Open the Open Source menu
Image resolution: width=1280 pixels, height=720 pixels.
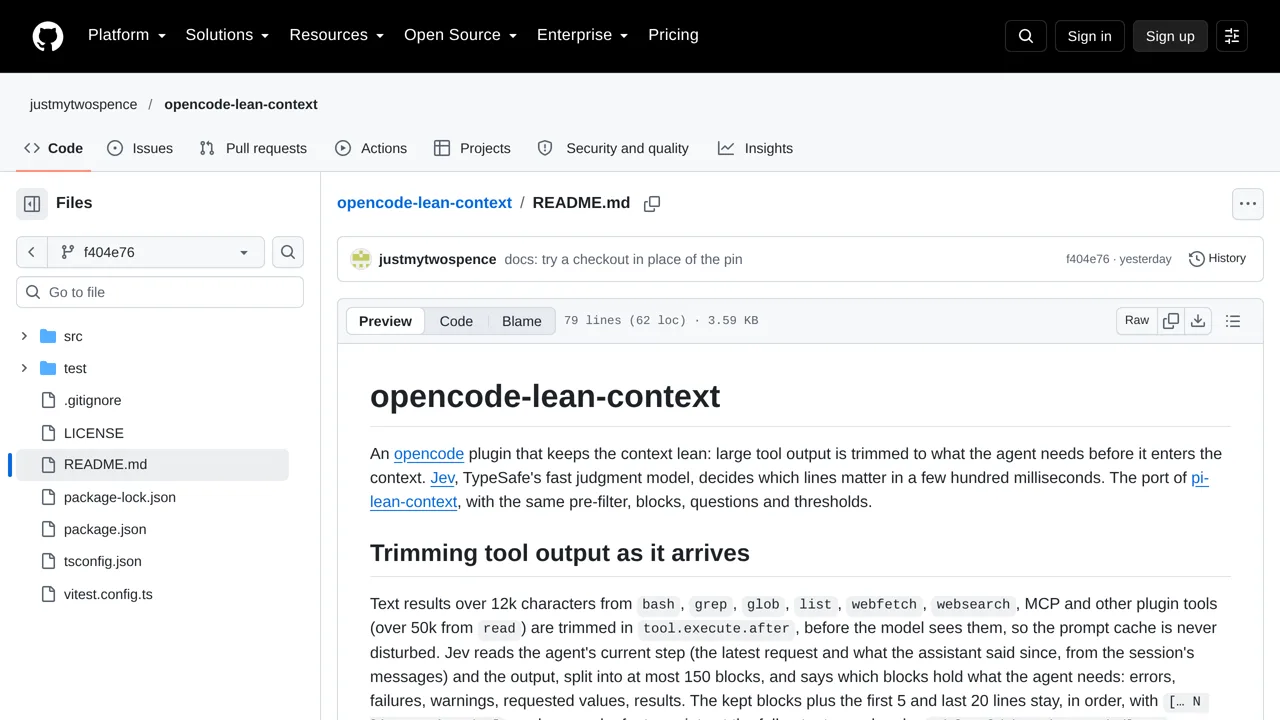[x=460, y=35]
